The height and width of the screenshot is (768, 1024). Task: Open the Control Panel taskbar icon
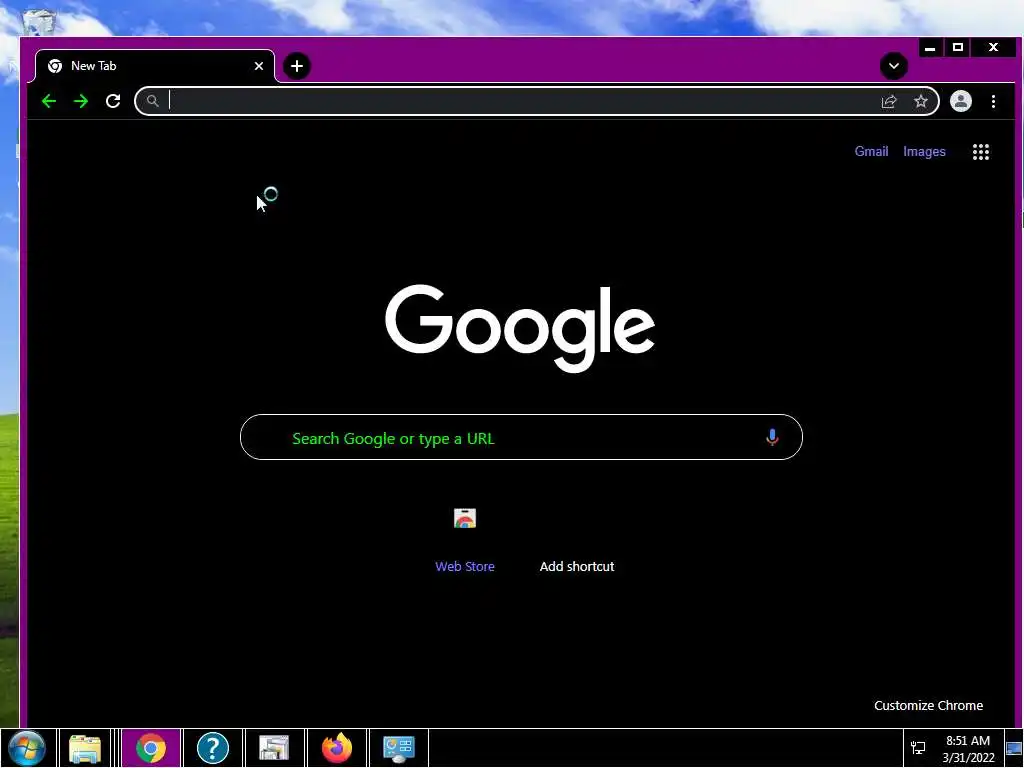tap(398, 748)
